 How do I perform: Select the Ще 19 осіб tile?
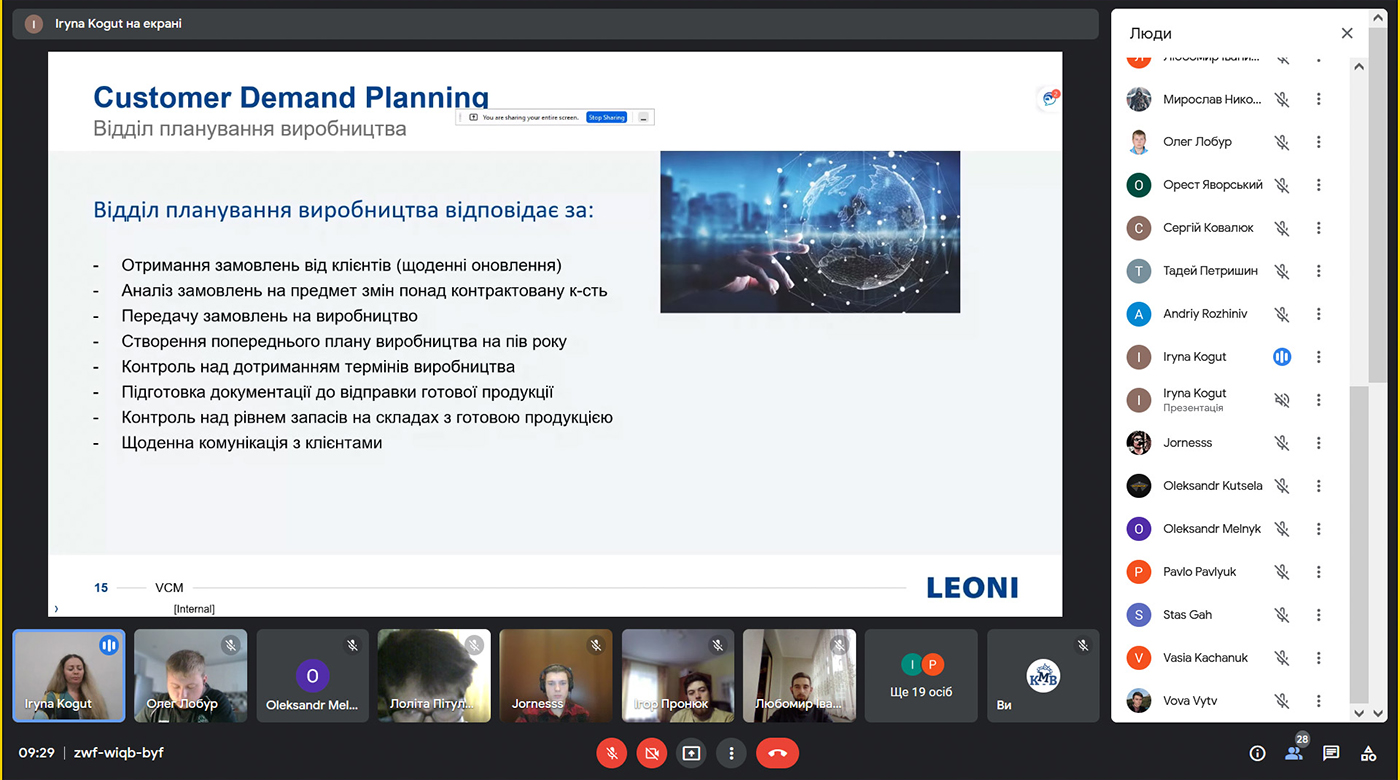click(x=921, y=675)
